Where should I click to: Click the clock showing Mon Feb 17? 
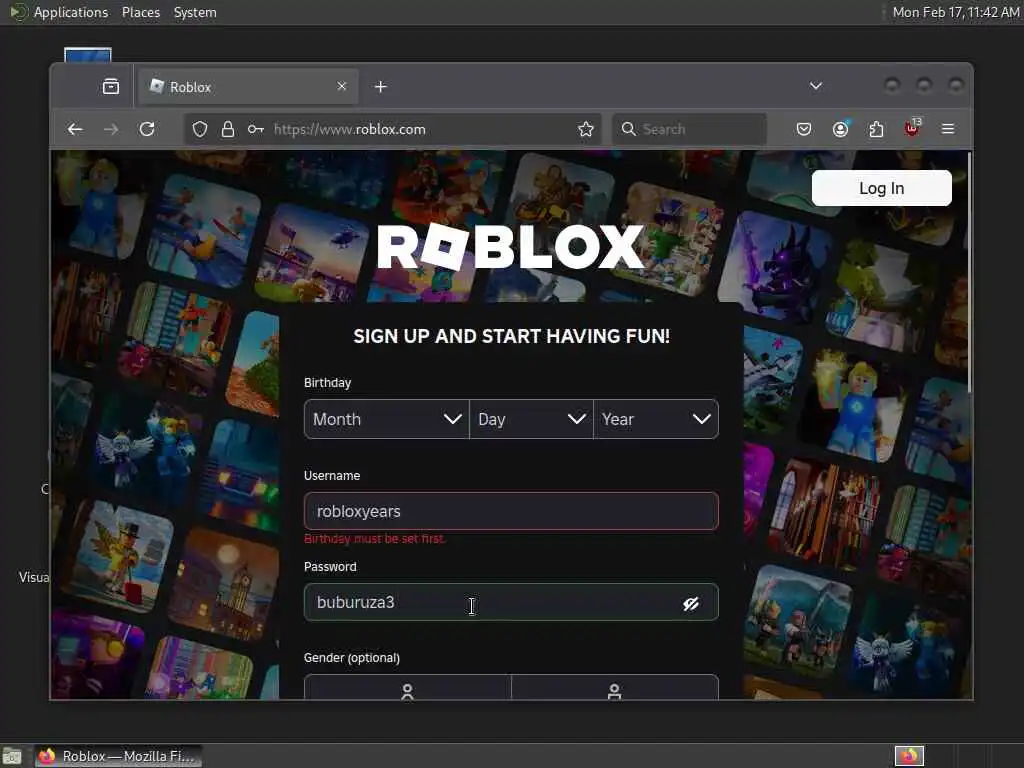(955, 12)
